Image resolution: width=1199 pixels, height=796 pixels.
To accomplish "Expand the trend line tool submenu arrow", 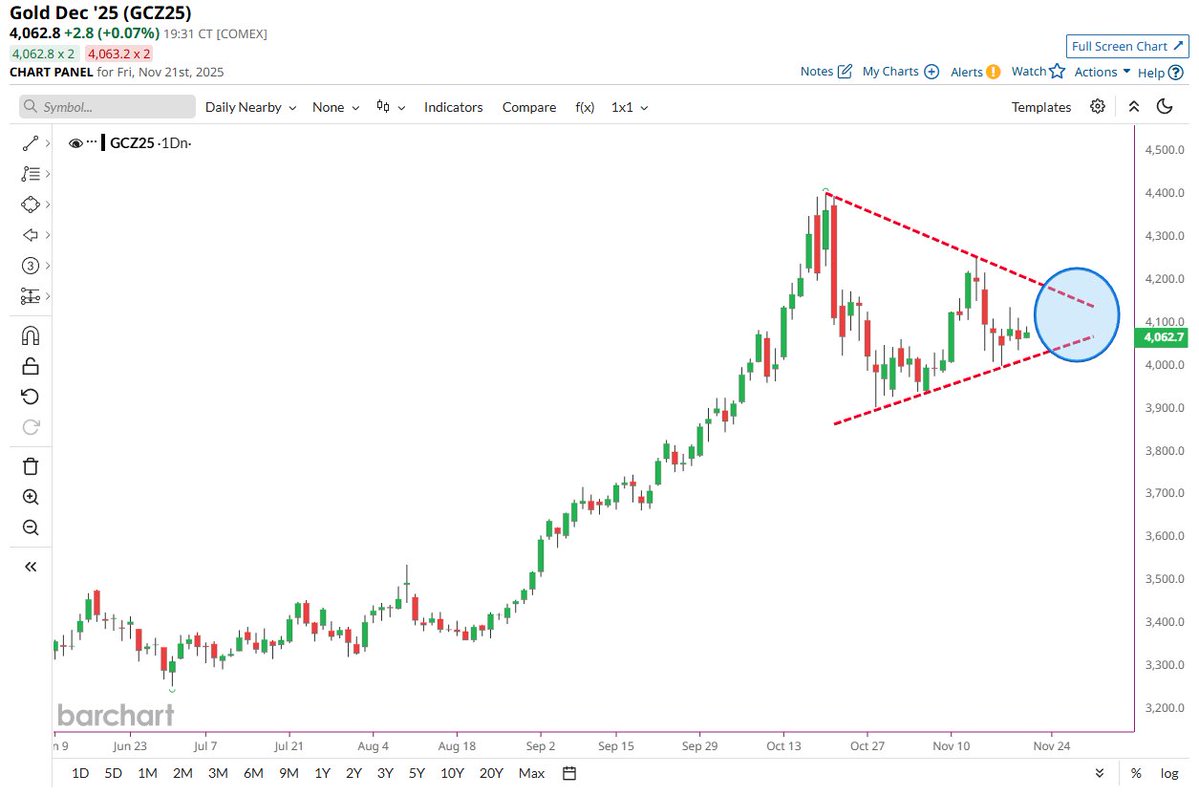I will click(47, 143).
